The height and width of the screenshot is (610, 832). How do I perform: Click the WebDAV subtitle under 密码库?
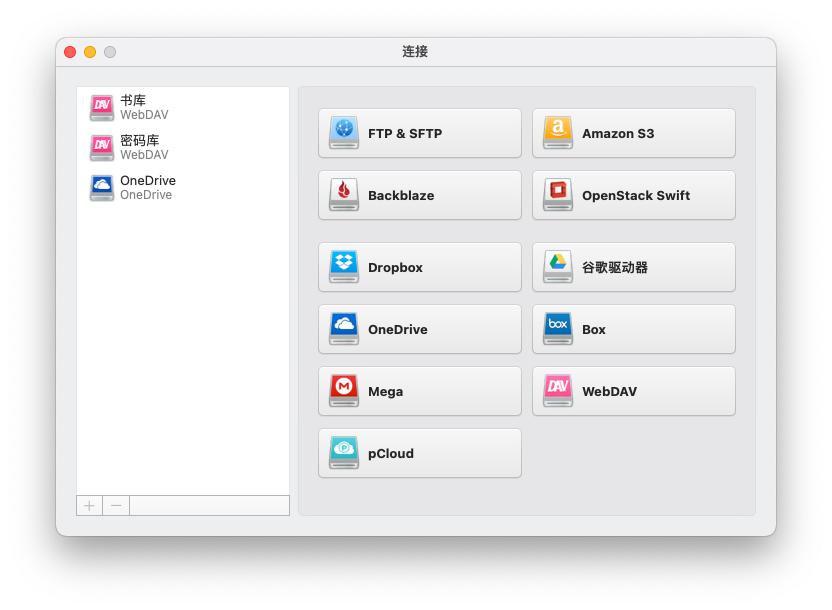tap(144, 155)
